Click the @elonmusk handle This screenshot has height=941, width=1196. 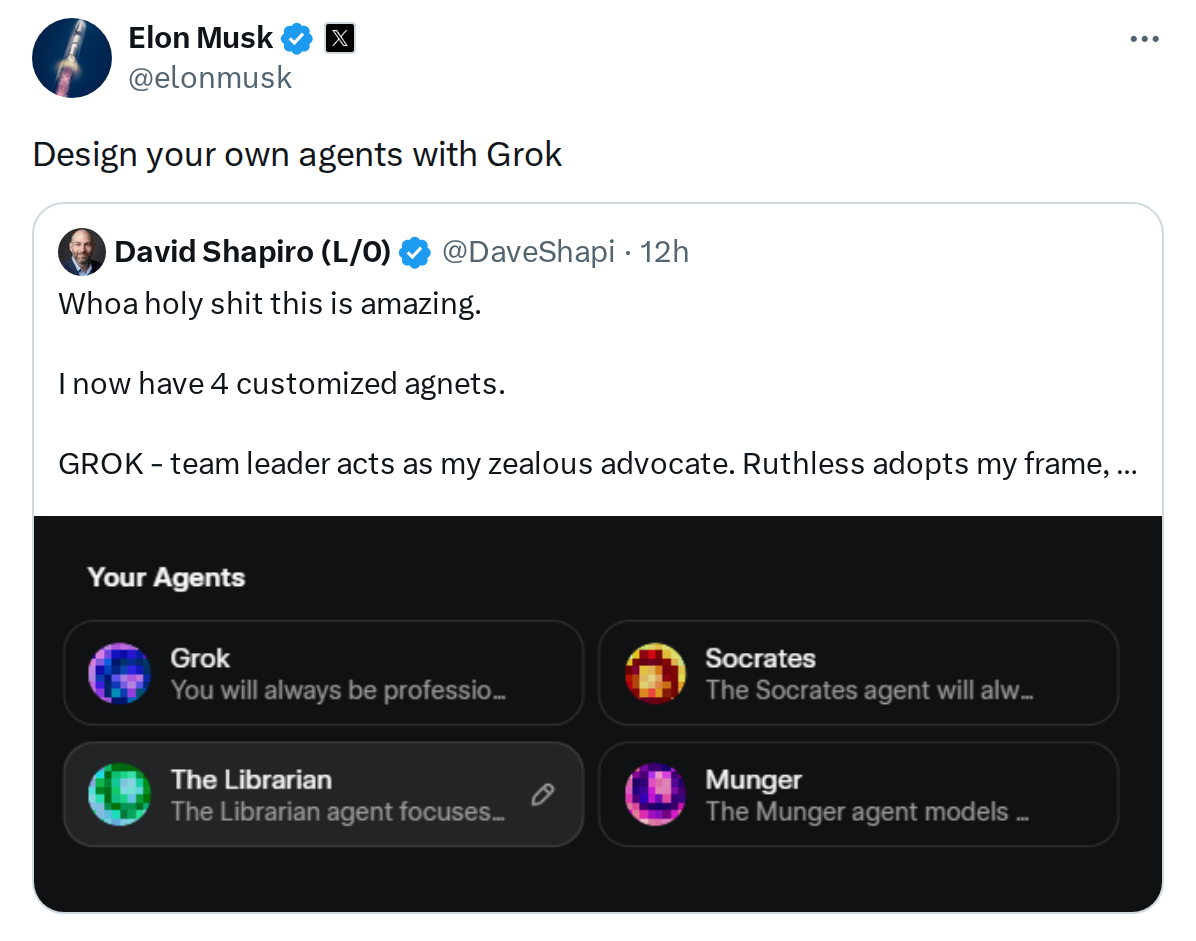pyautogui.click(x=210, y=77)
